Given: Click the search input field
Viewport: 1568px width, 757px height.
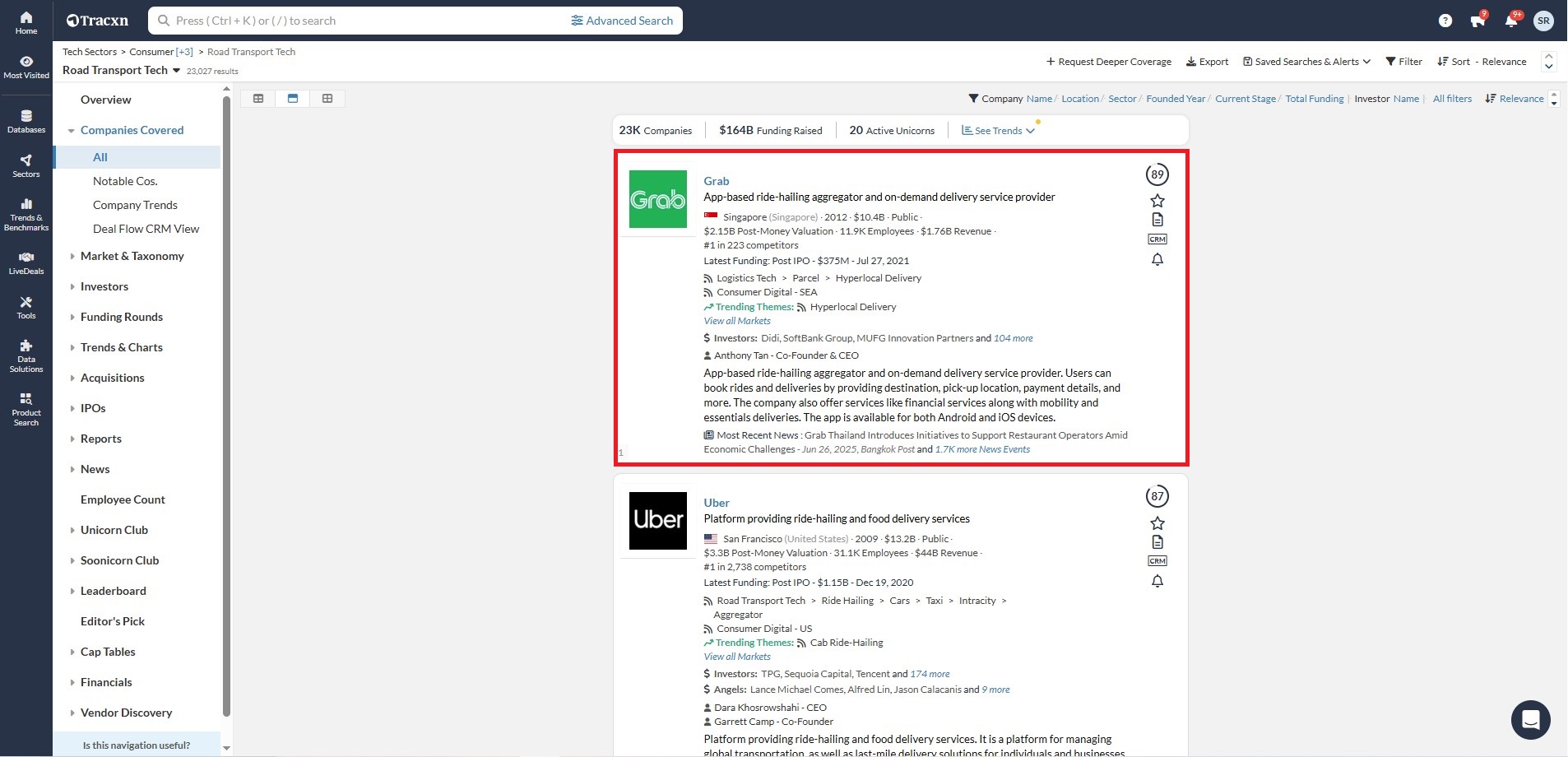Looking at the screenshot, I should click(362, 21).
